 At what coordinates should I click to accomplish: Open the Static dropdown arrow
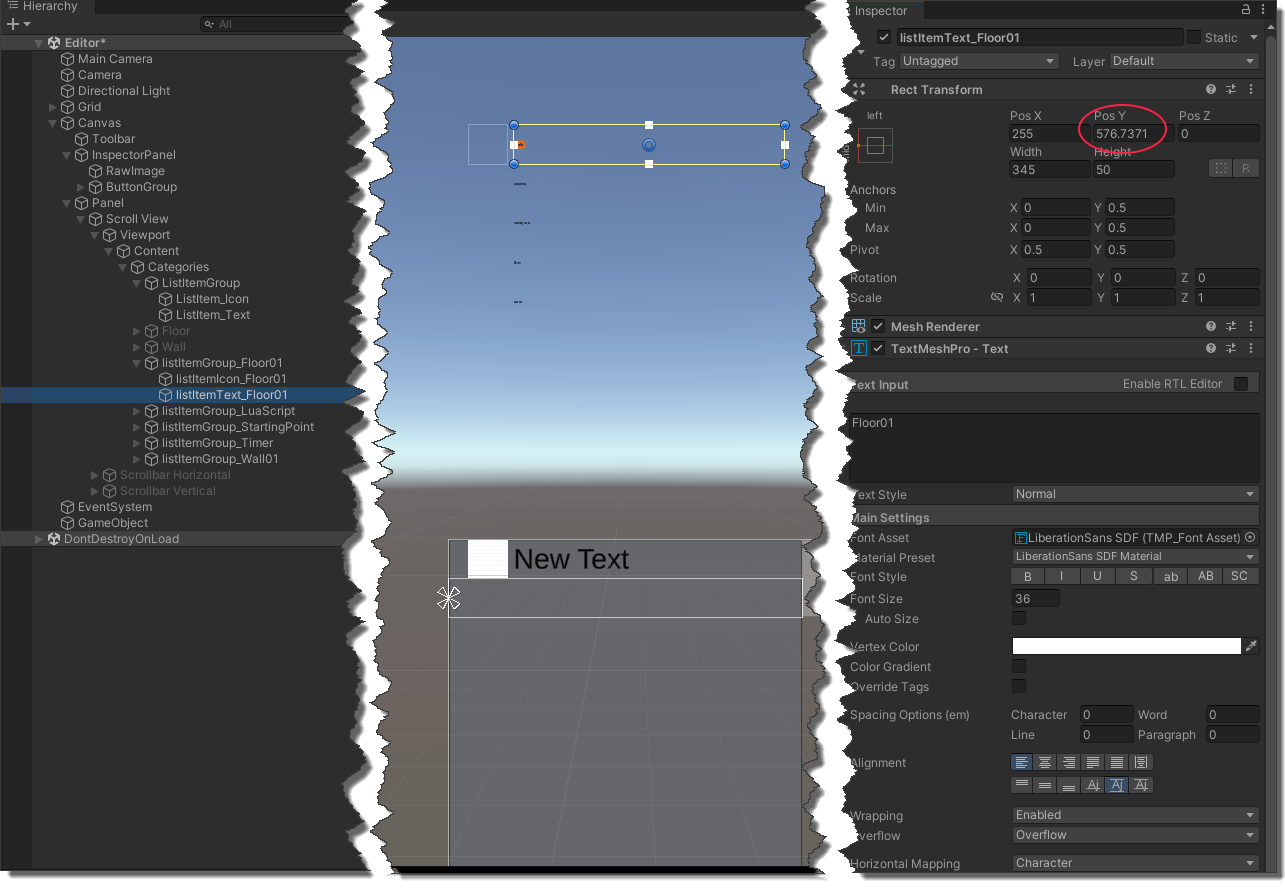point(1254,38)
